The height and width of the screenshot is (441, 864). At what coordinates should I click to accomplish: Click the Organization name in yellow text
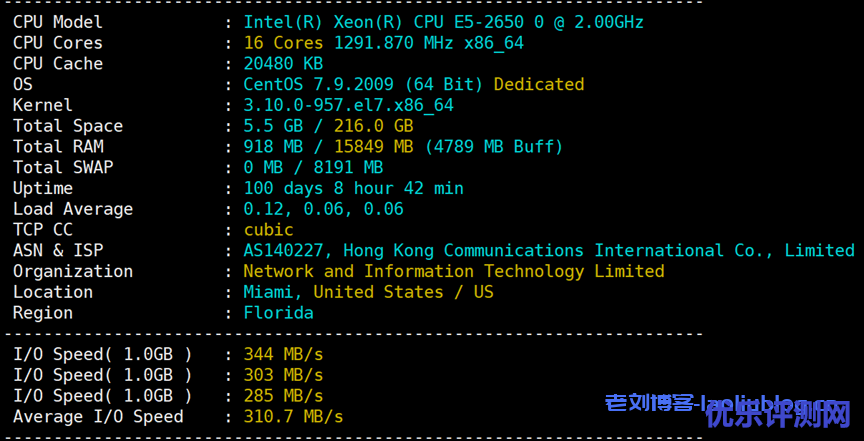(x=453, y=271)
